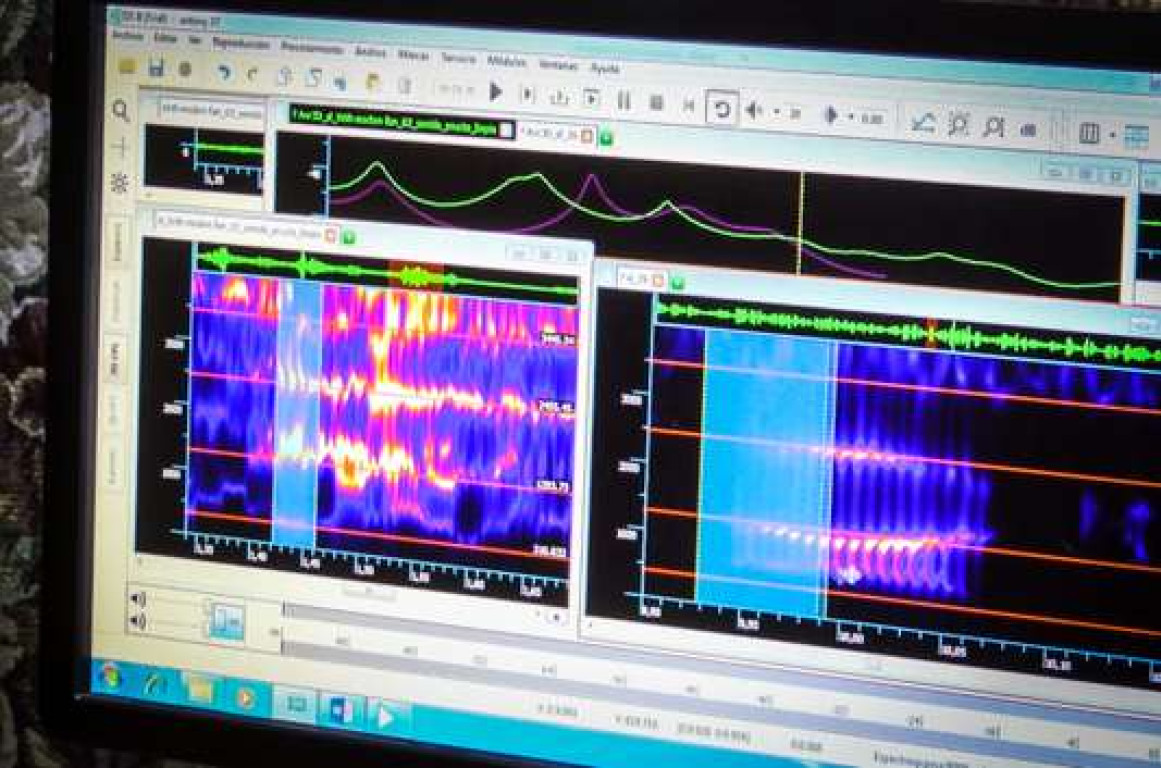Mute the top speaker icon at bottom-left
The image size is (1161, 768).
tap(138, 599)
